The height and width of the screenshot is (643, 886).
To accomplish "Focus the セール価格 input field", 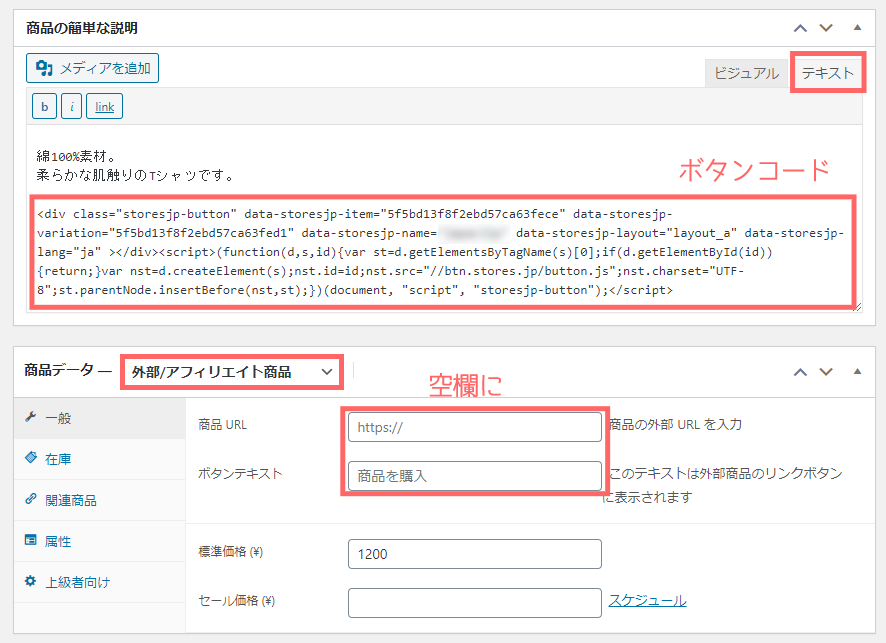I will pyautogui.click(x=475, y=603).
